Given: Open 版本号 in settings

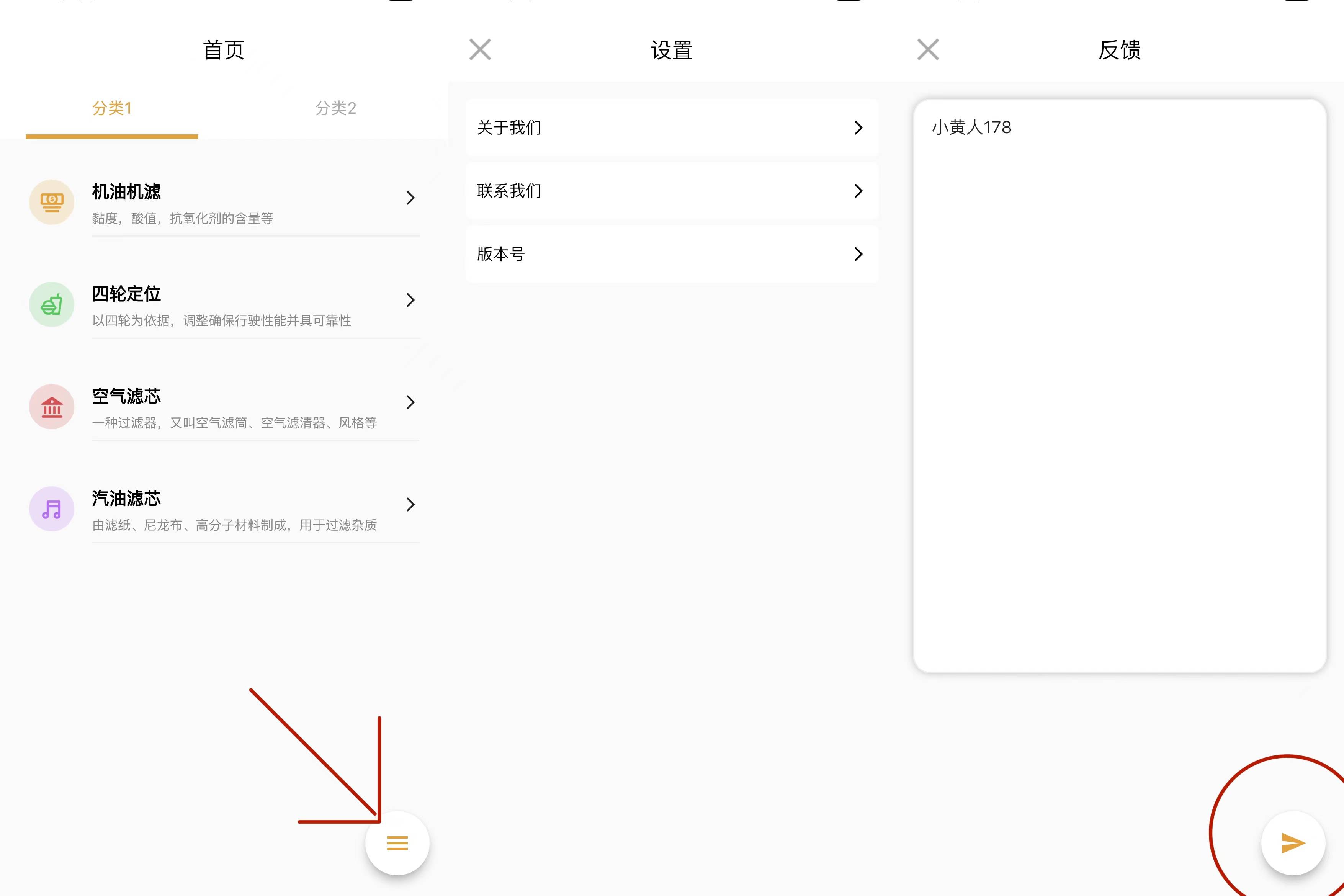Looking at the screenshot, I should tap(672, 254).
